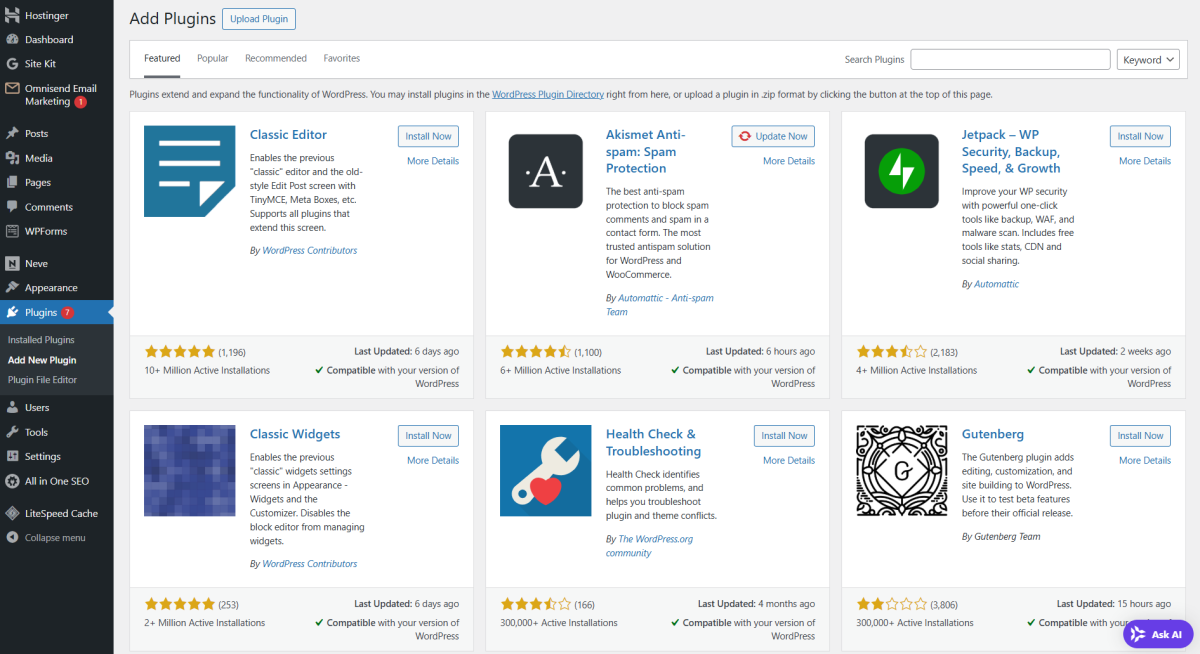This screenshot has height=654, width=1200.
Task: Open the Favorites tab
Action: click(x=342, y=59)
